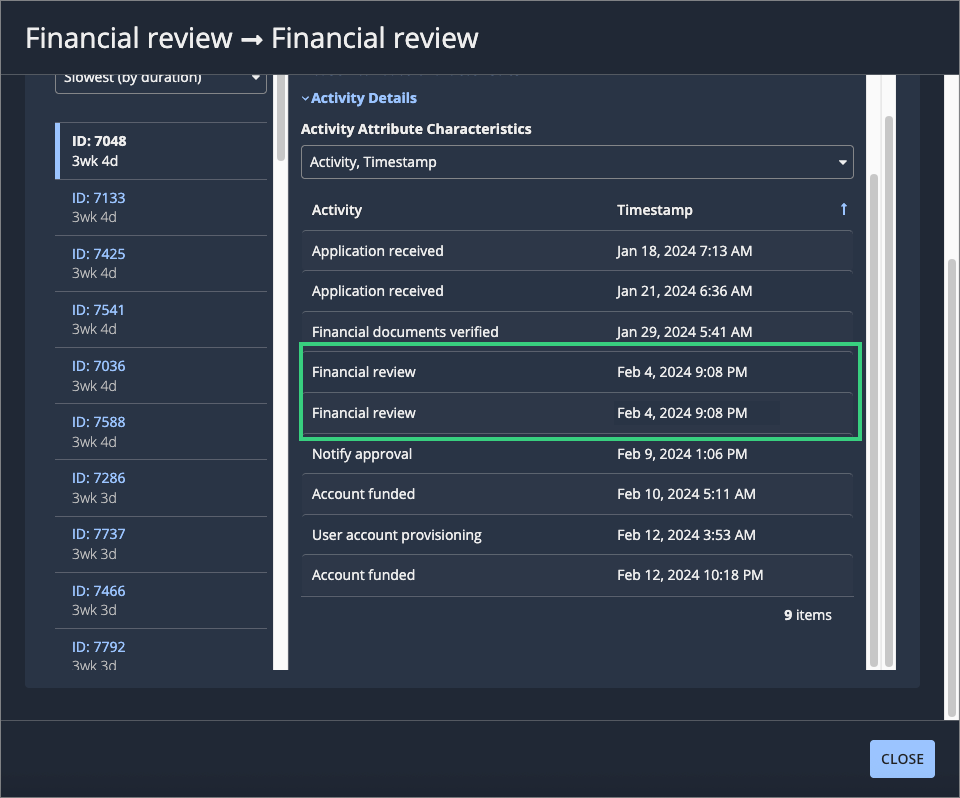The width and height of the screenshot is (960, 798).
Task: Click timestamp Feb 9, 2024 1:06 PM
Action: (x=682, y=454)
